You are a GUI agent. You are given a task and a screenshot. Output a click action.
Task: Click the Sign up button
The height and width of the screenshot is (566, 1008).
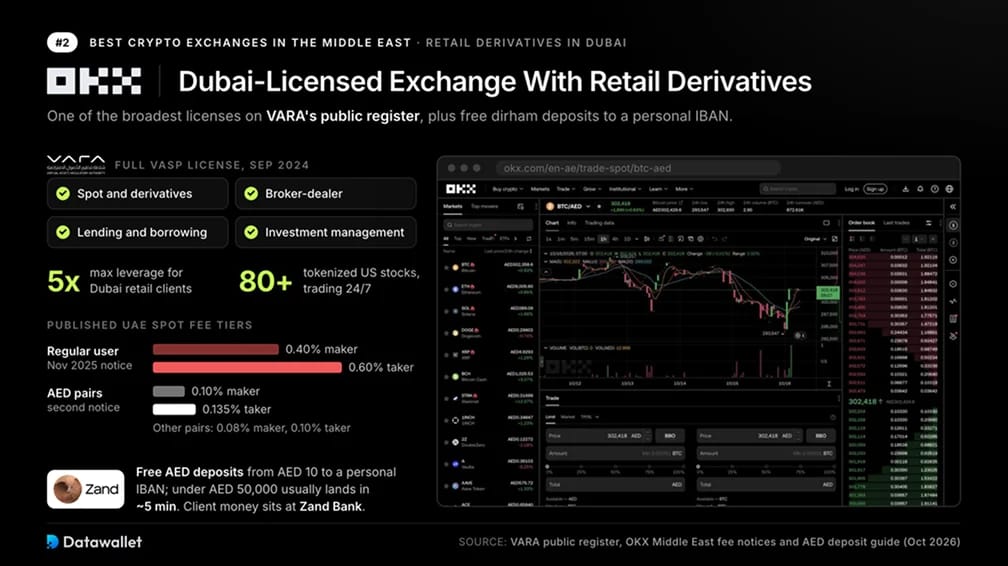click(x=875, y=189)
